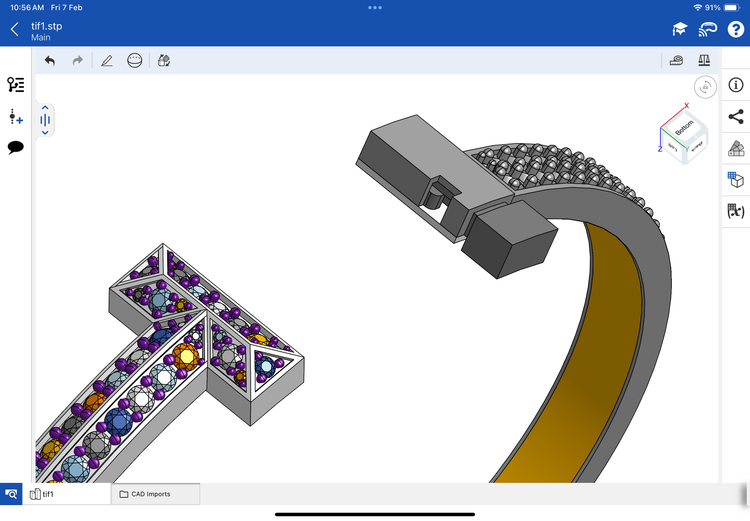The width and height of the screenshot is (750, 521).
Task: Open the help question mark
Action: pos(735,29)
